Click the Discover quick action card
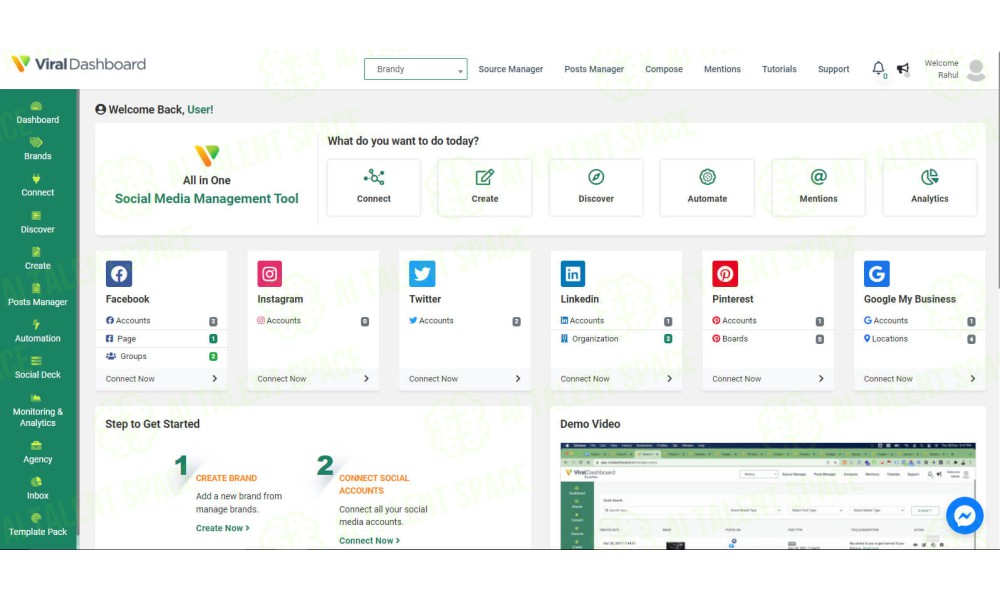1000x600 pixels. tap(596, 187)
